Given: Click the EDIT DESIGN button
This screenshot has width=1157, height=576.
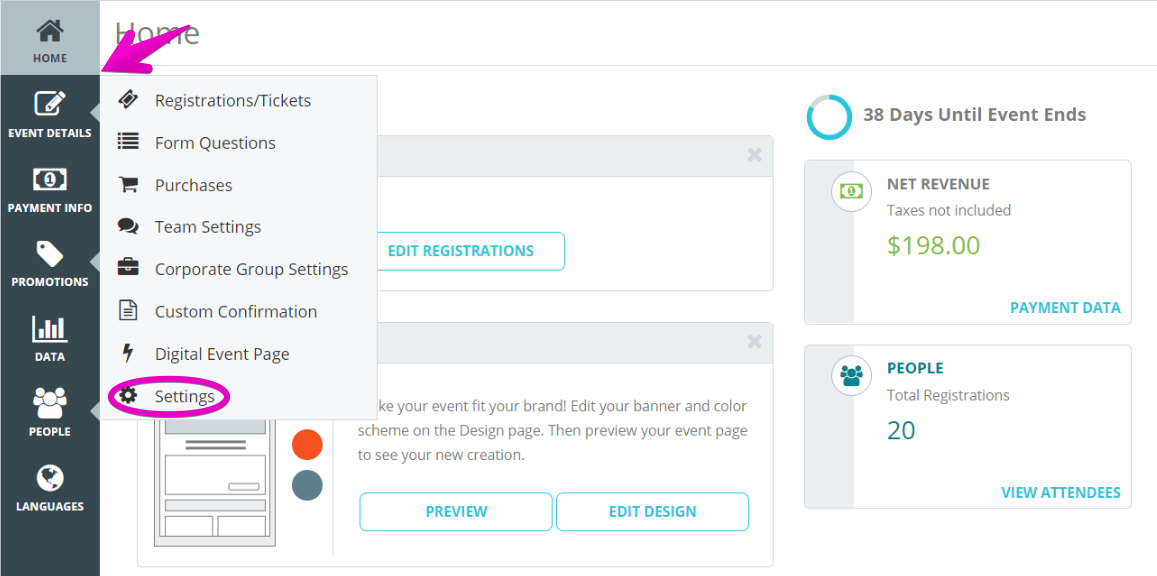Looking at the screenshot, I should (x=652, y=512).
